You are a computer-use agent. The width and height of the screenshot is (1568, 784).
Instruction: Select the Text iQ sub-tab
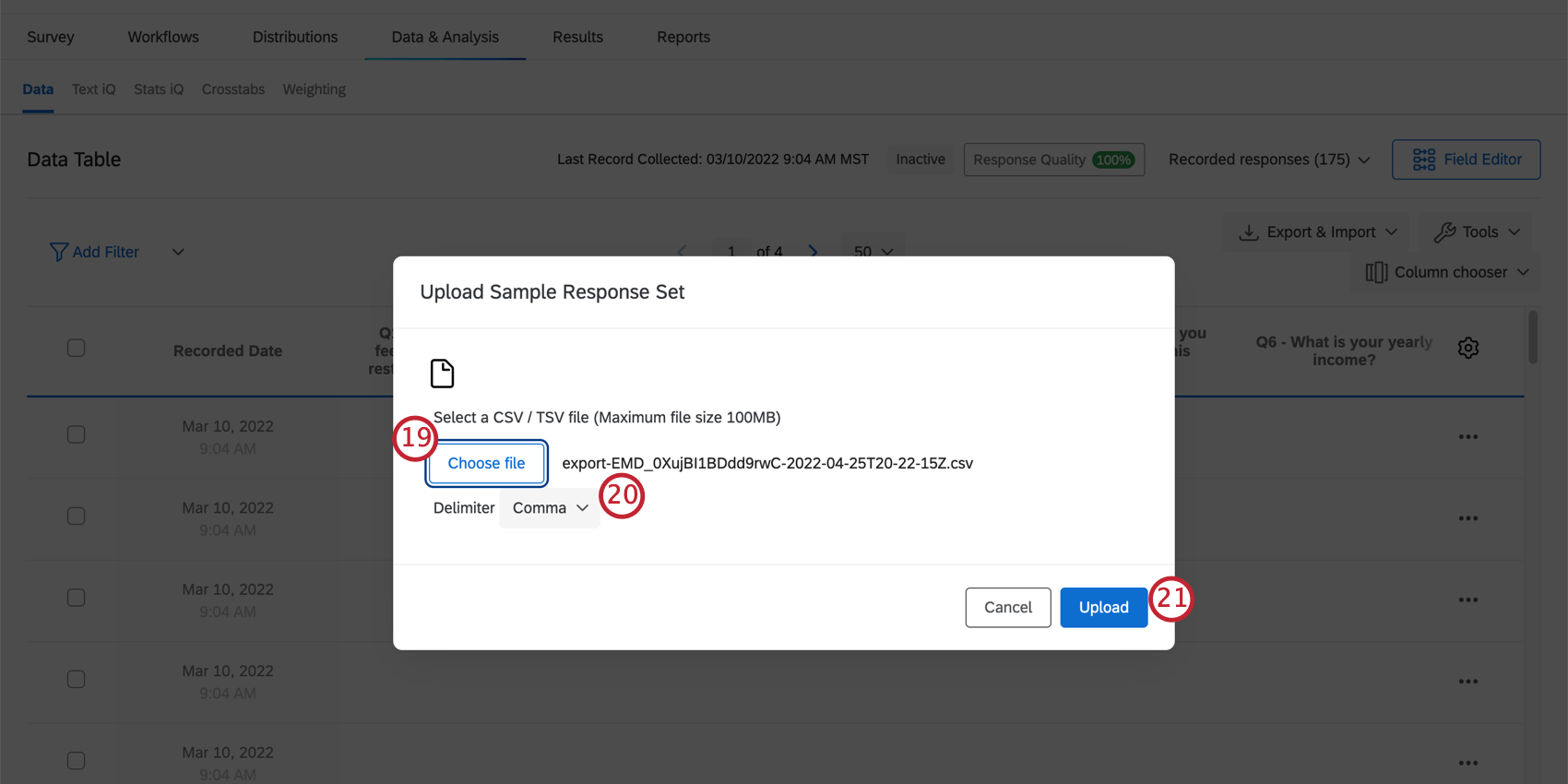click(94, 89)
